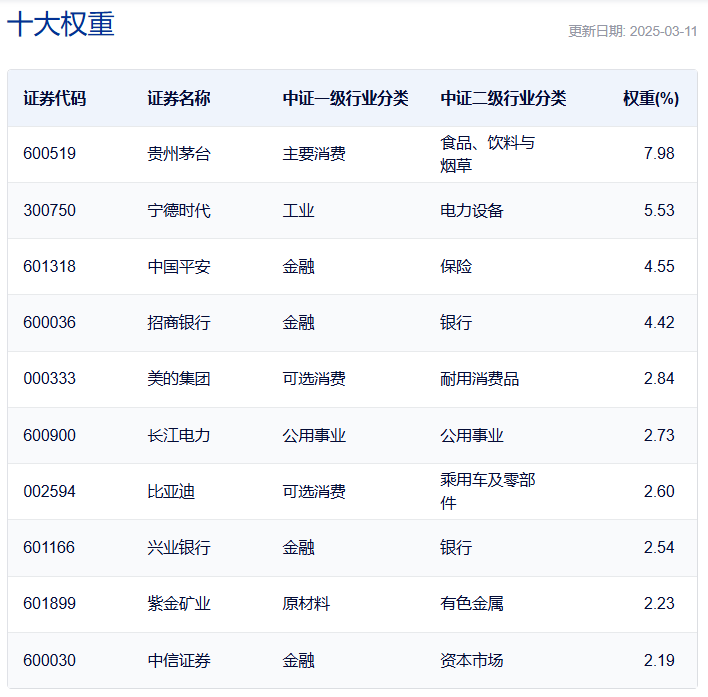Click 电力设备 industry classification cell
This screenshot has height=697, width=708.
472,211
